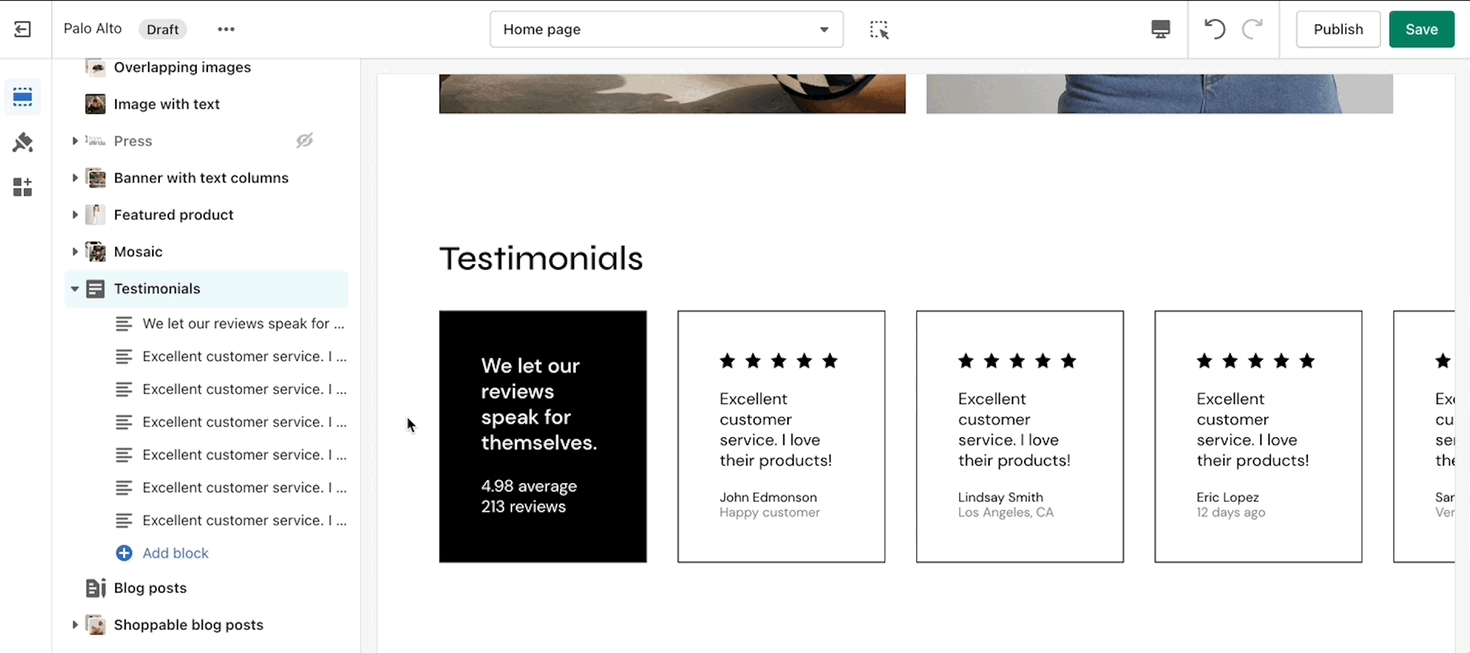Open the Home page template dropdown

(x=666, y=29)
